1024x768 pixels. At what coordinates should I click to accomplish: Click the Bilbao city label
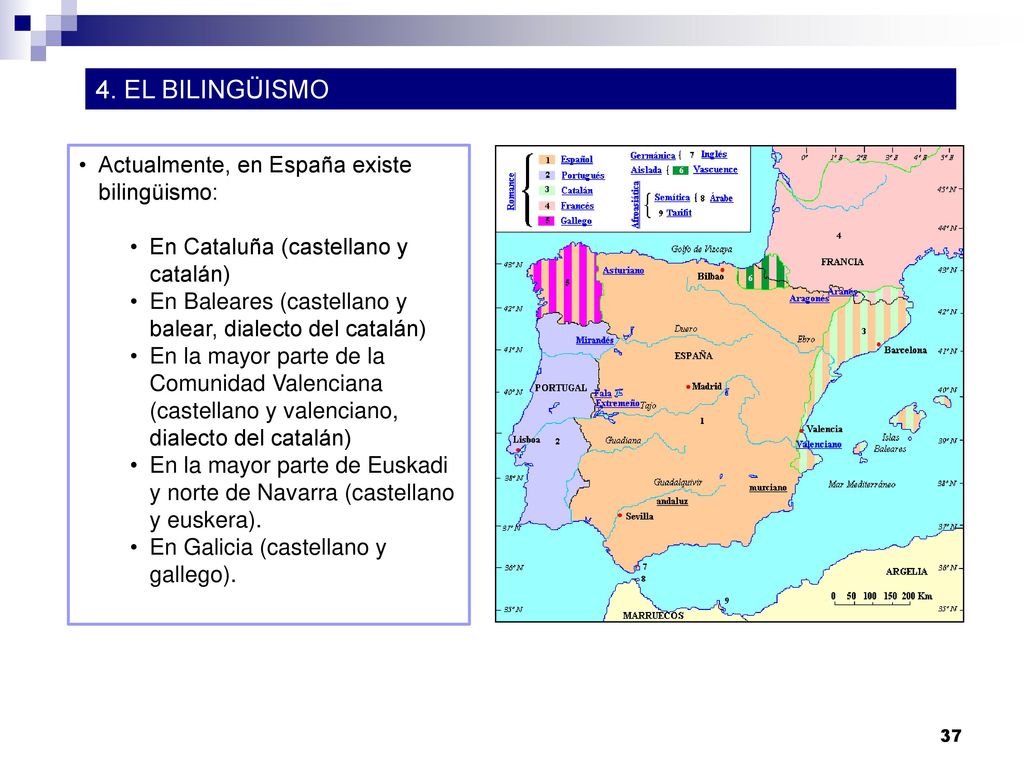pyautogui.click(x=710, y=276)
